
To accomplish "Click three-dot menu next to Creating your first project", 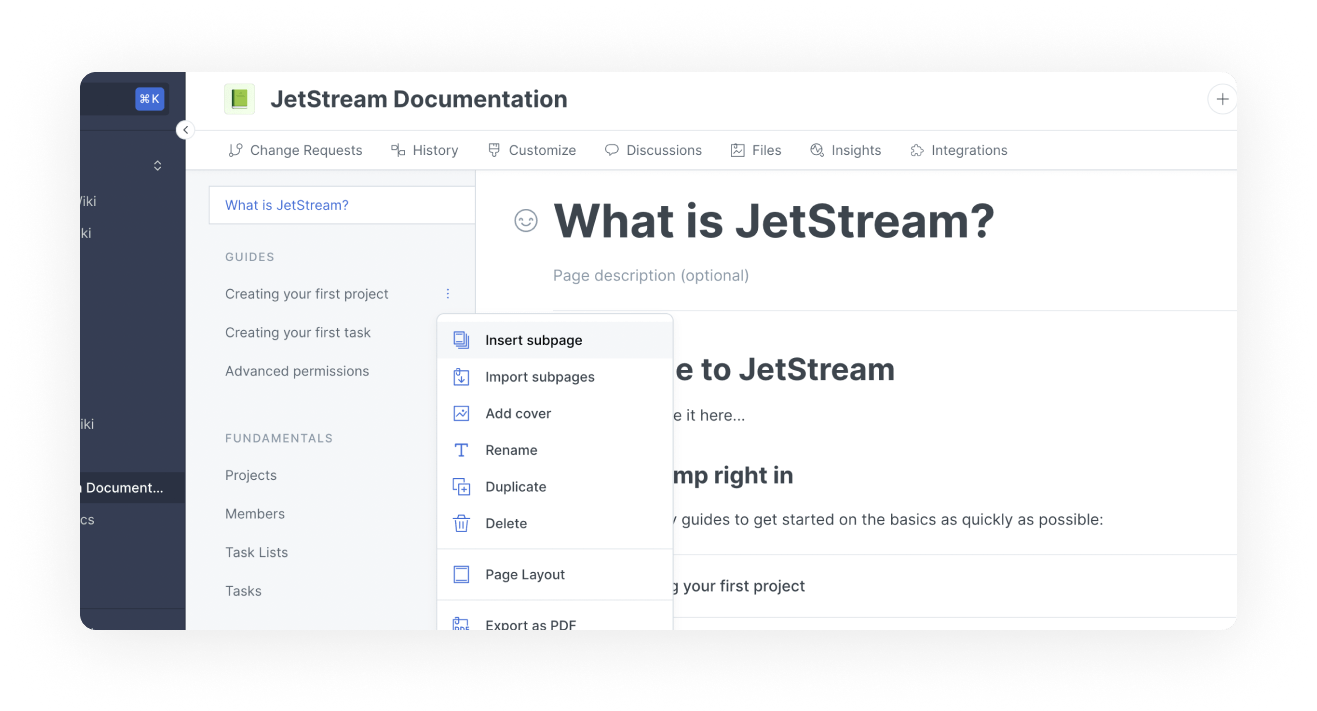I will (x=448, y=294).
